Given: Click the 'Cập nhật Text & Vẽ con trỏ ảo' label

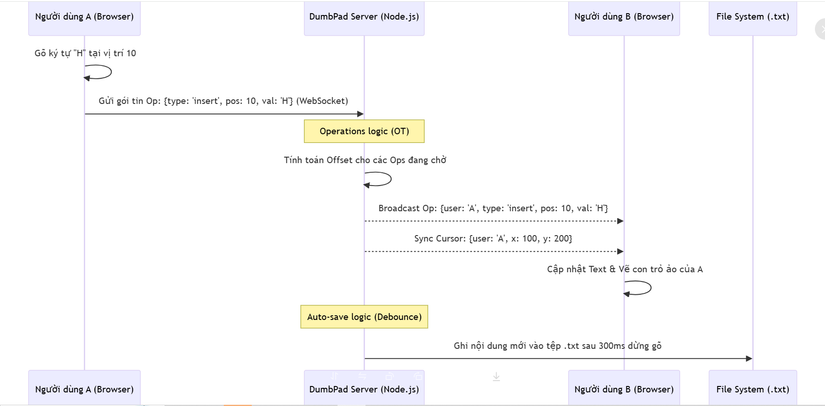Looking at the screenshot, I should tap(624, 269).
